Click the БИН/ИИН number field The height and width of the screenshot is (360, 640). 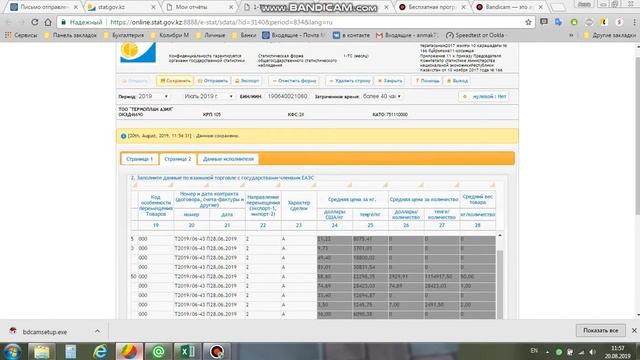(x=287, y=96)
